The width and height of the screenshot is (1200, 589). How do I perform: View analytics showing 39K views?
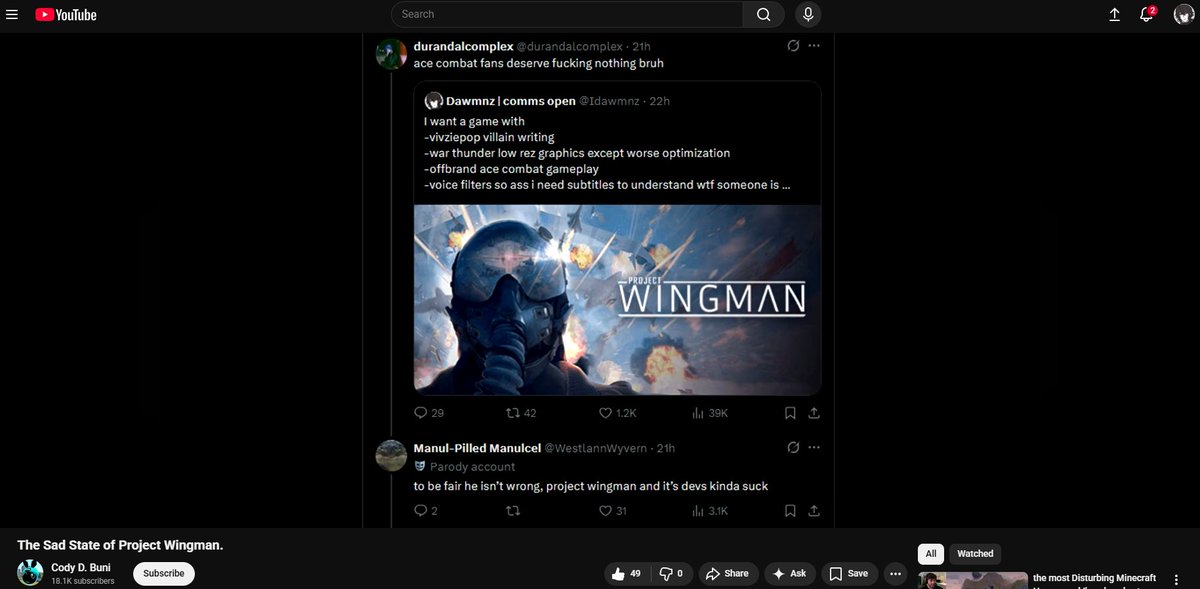[x=710, y=413]
